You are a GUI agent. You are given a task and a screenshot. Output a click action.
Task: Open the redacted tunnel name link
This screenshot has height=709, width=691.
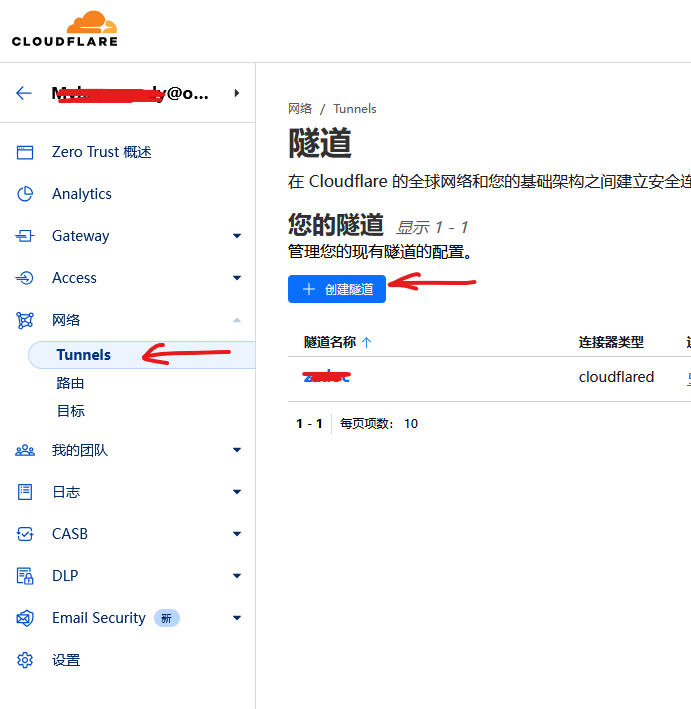(327, 376)
